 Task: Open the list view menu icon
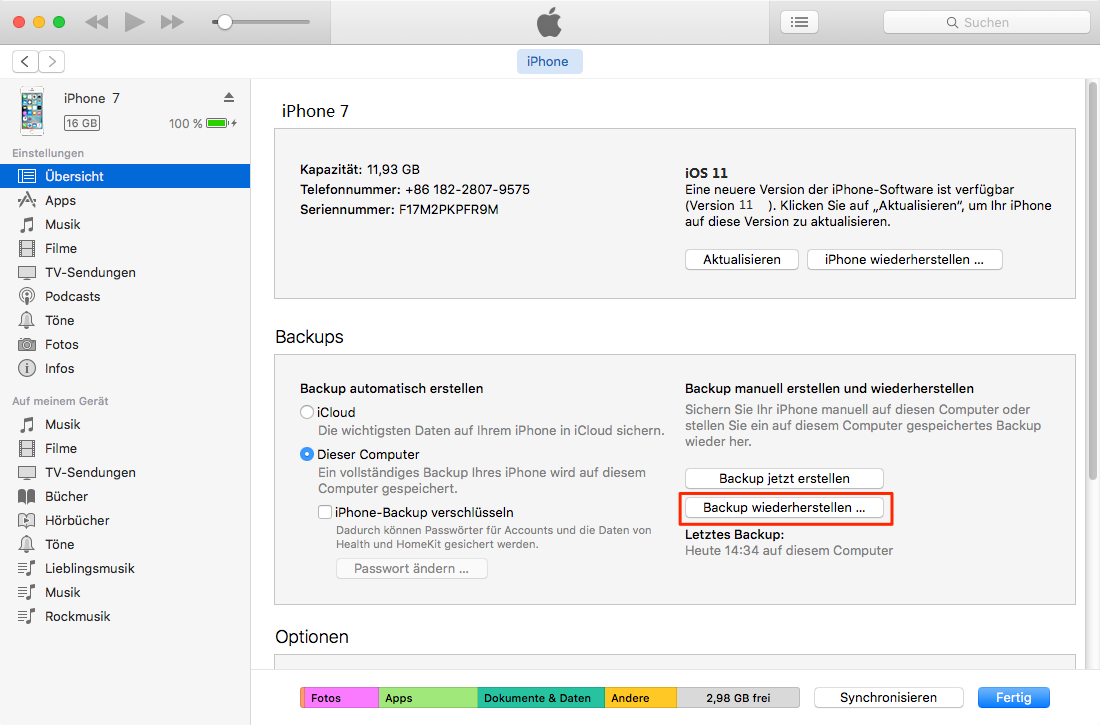(x=799, y=22)
